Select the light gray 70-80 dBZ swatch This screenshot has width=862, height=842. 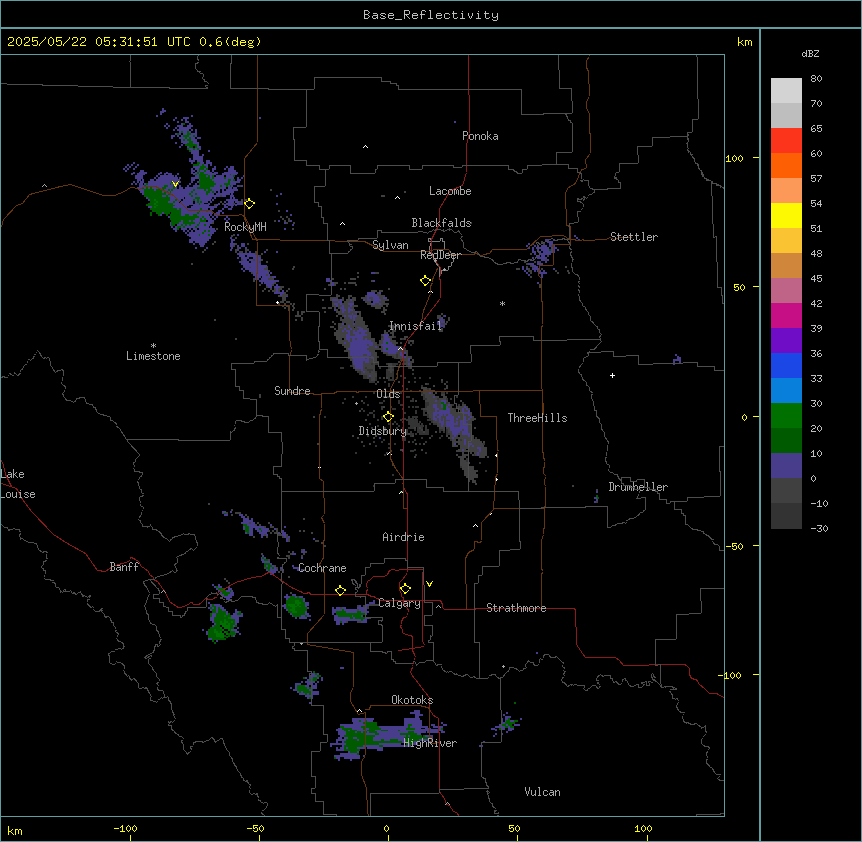(786, 91)
